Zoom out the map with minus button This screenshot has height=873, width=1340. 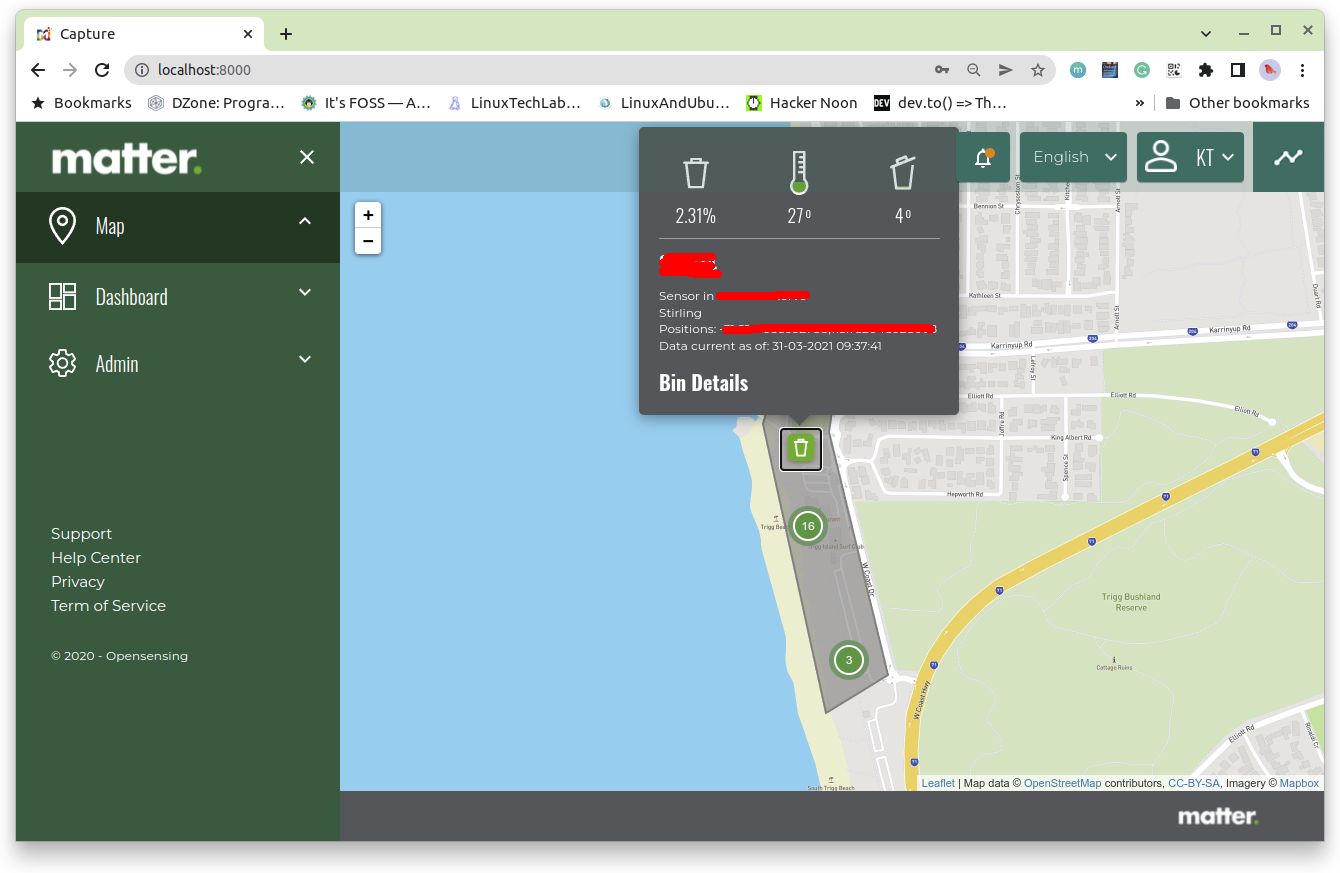[368, 241]
